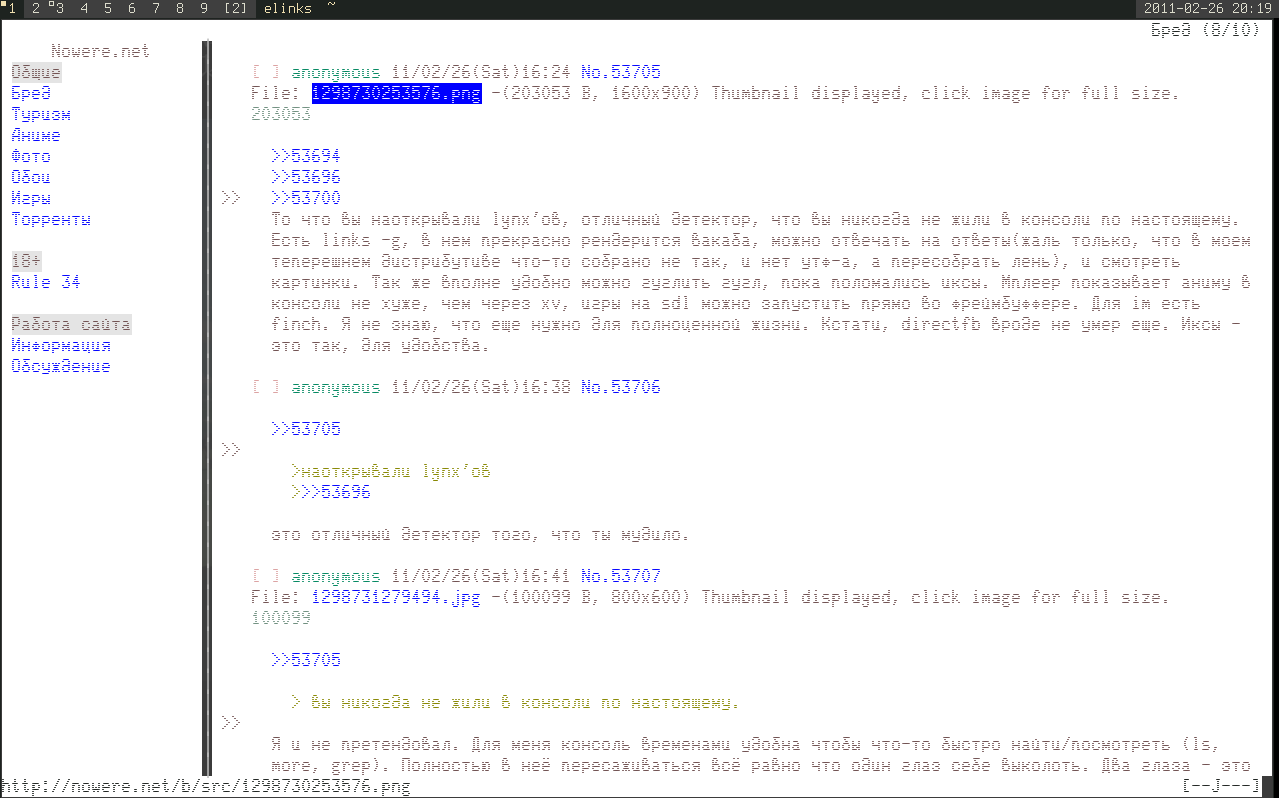The height and width of the screenshot is (798, 1279).
Task: Tick the checkbox of post No.53705
Action: click(266, 72)
